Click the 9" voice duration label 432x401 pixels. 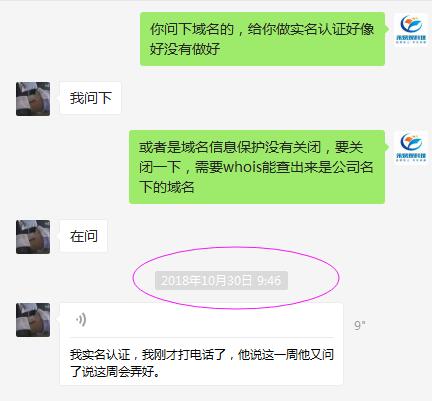coord(360,325)
